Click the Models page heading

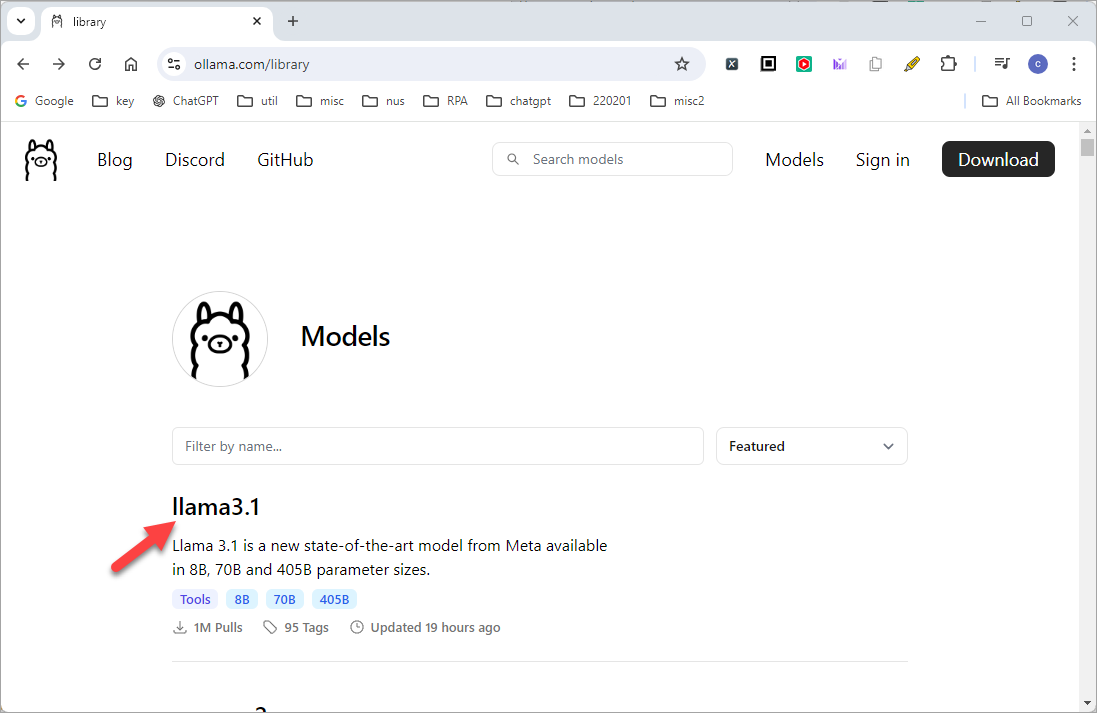pyautogui.click(x=346, y=337)
